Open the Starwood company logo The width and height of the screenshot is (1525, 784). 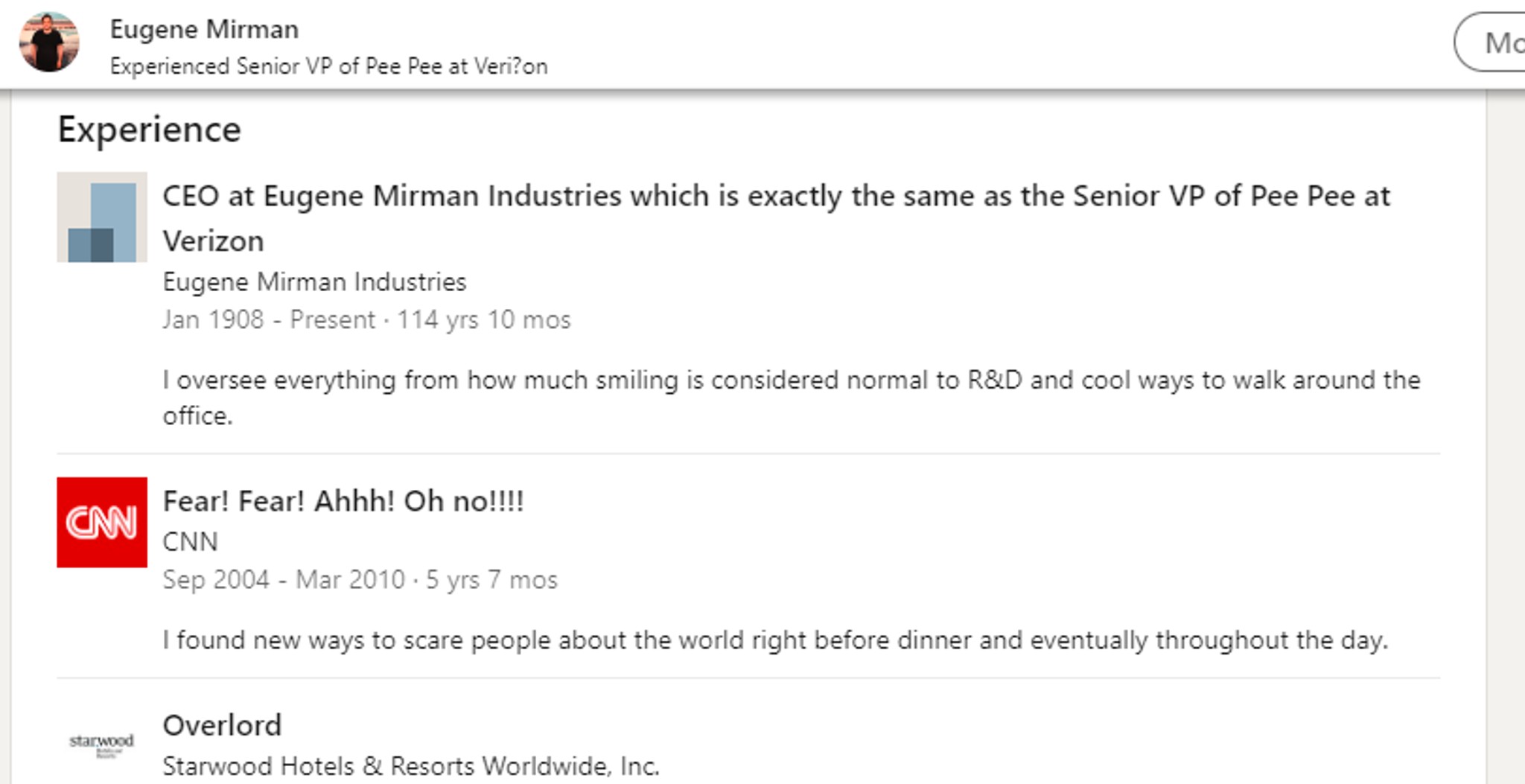pyautogui.click(x=102, y=745)
